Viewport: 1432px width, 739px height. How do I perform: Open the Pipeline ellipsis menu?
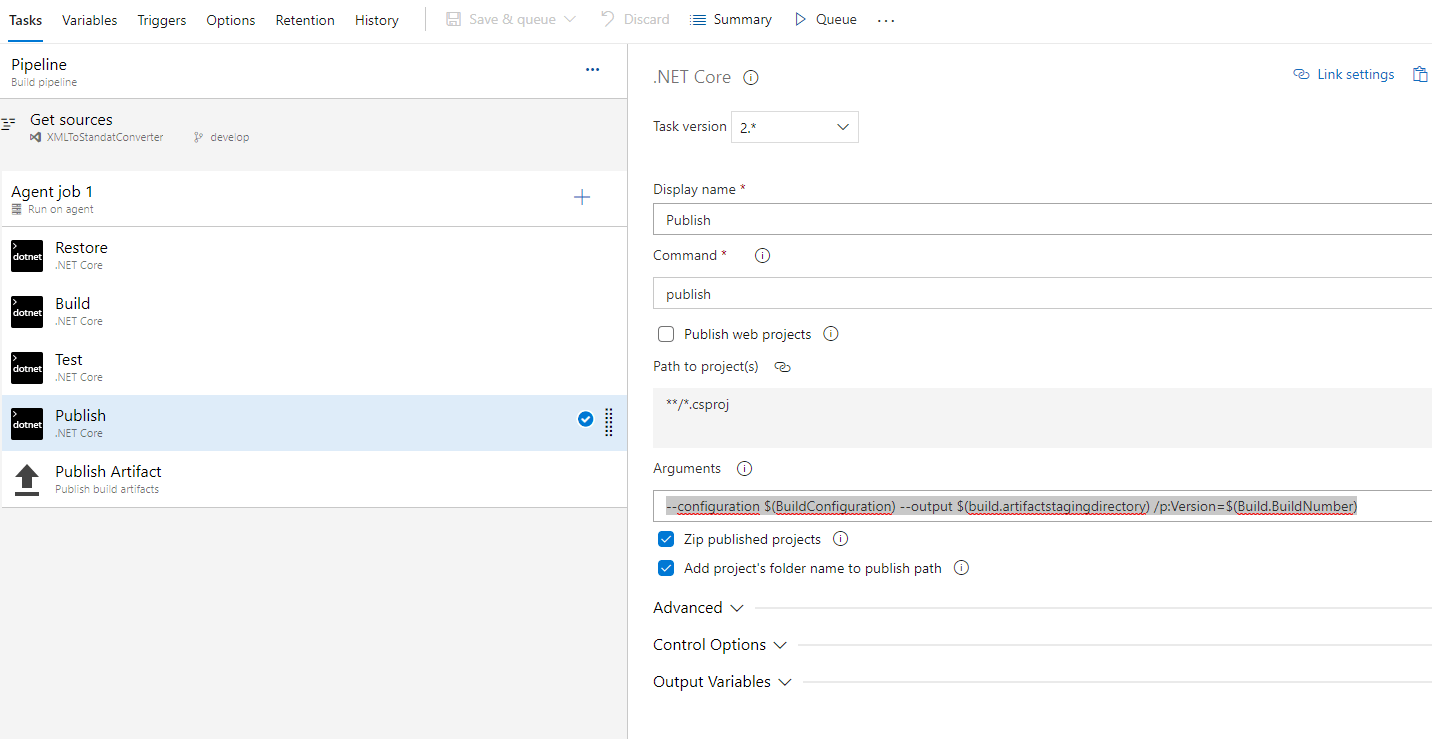tap(592, 70)
